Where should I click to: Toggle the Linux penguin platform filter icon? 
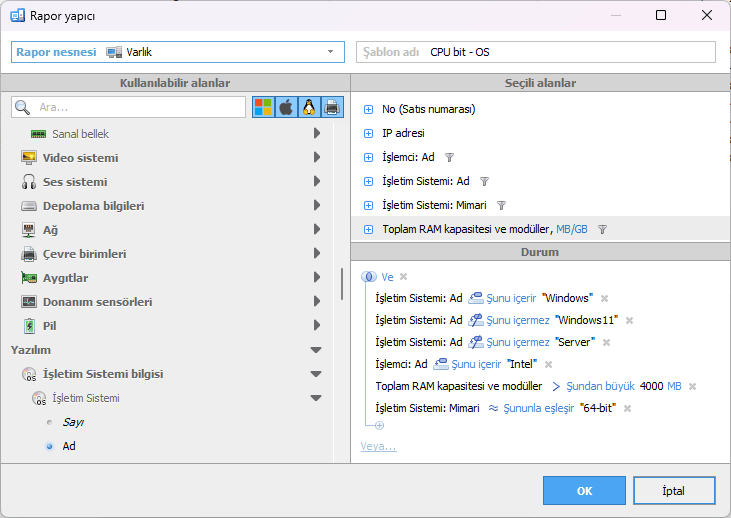309,107
